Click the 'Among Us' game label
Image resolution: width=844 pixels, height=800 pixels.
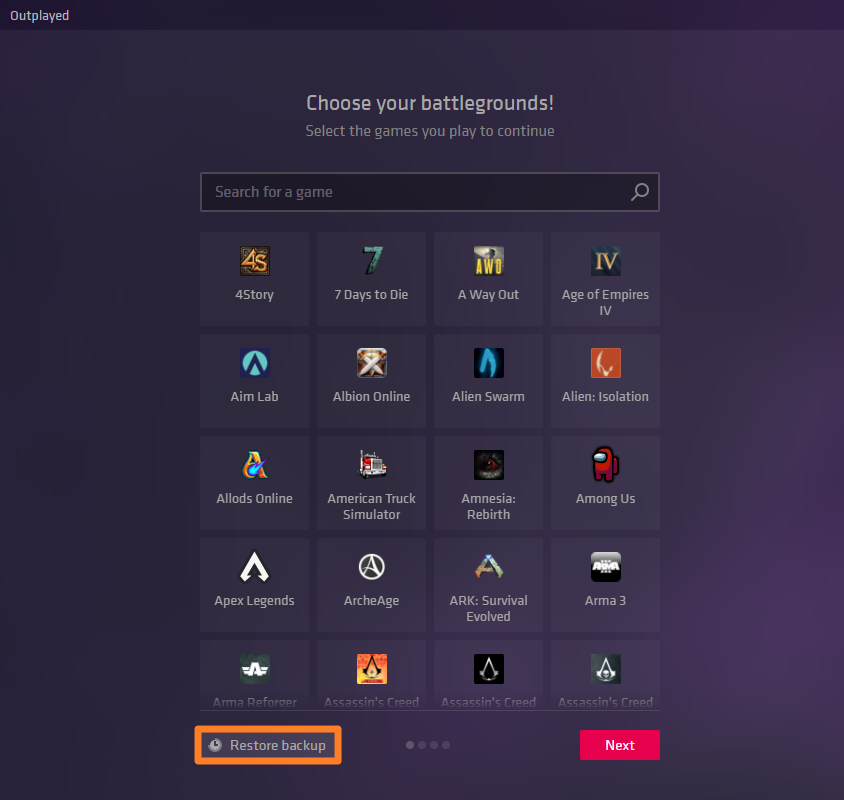(x=606, y=499)
